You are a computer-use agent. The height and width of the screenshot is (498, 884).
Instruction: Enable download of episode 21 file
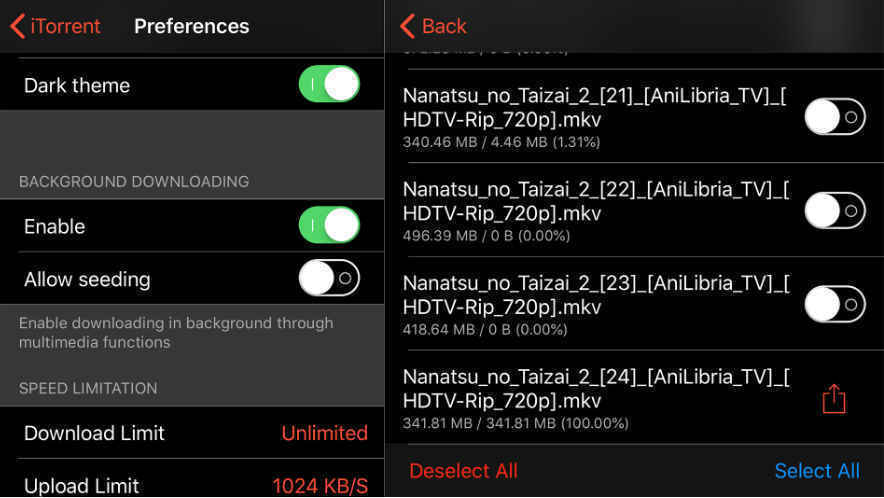[x=835, y=117]
